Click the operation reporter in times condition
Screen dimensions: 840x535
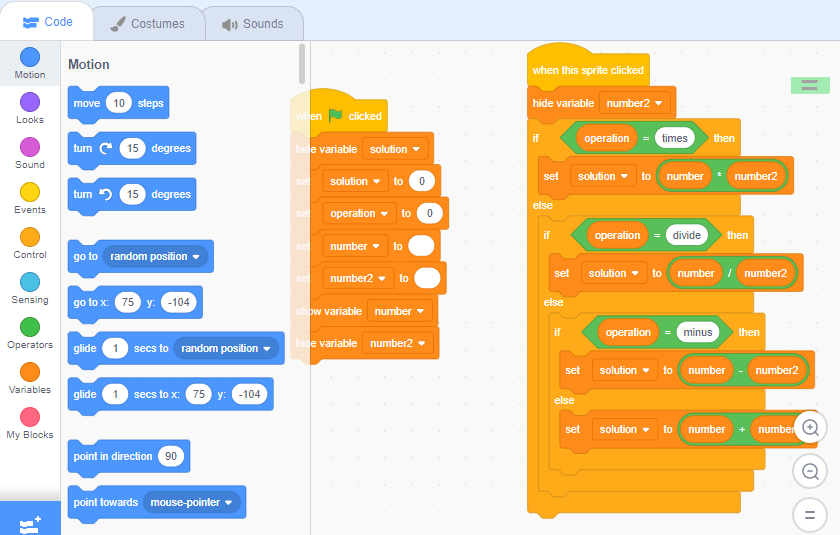pos(606,138)
